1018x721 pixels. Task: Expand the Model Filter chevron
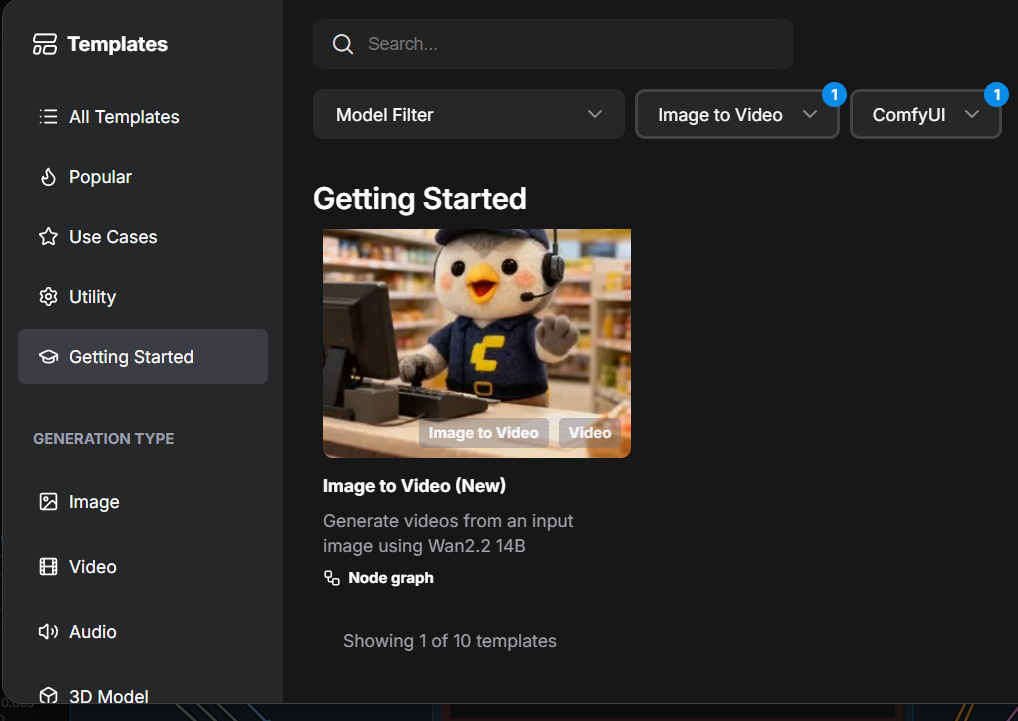pos(595,114)
